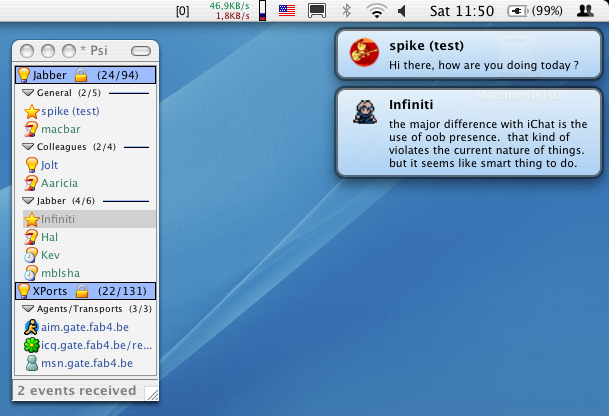This screenshot has width=609, height=416.
Task: Click the padlock icon on Jabber account header
Action: (x=81, y=75)
